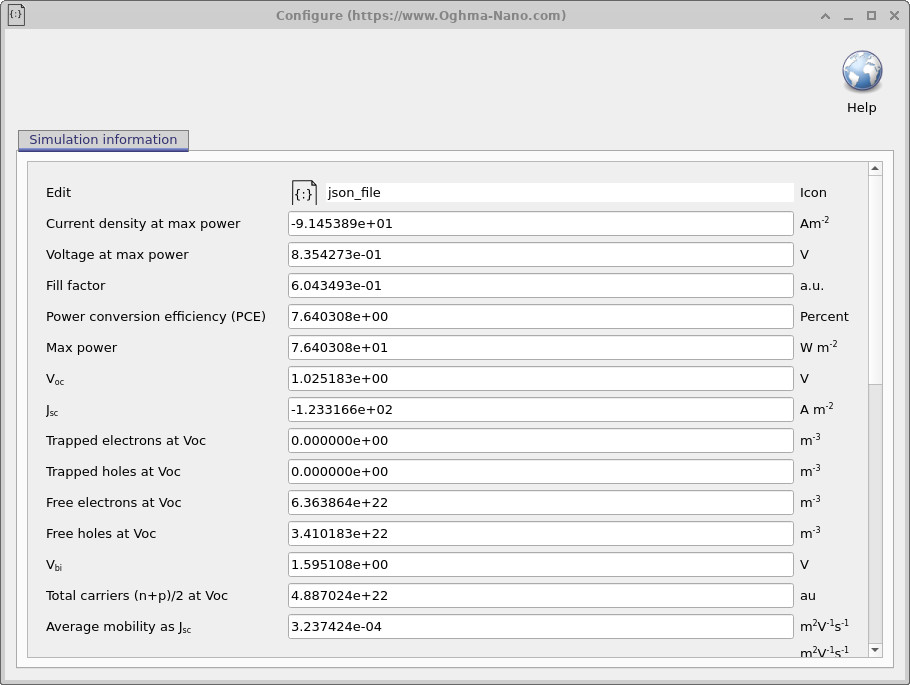The height and width of the screenshot is (685, 910).
Task: Click the Voc value field
Action: [539, 378]
